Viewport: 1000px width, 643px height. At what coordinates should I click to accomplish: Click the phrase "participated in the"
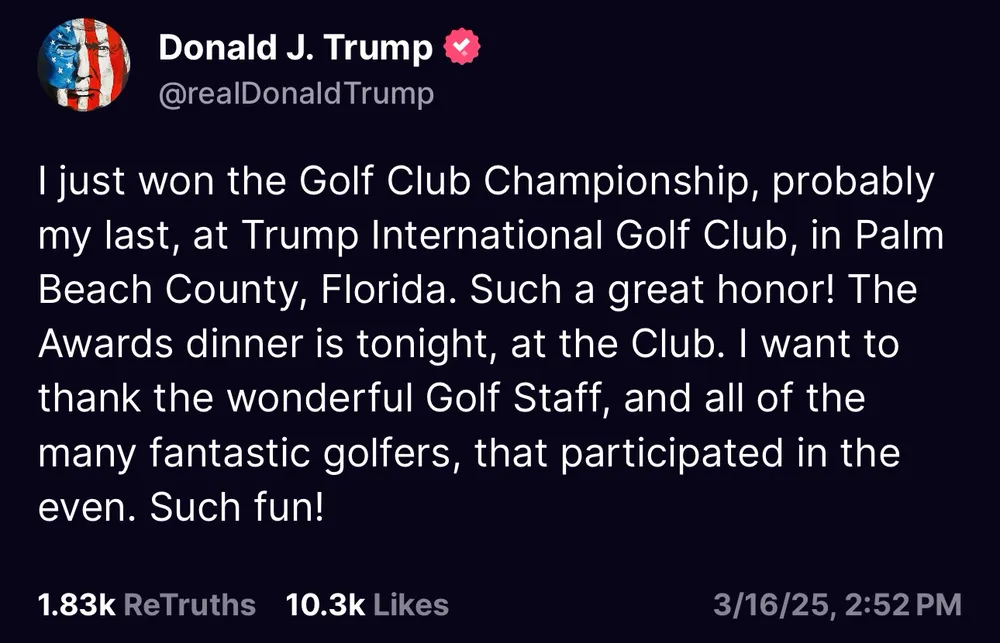click(730, 453)
